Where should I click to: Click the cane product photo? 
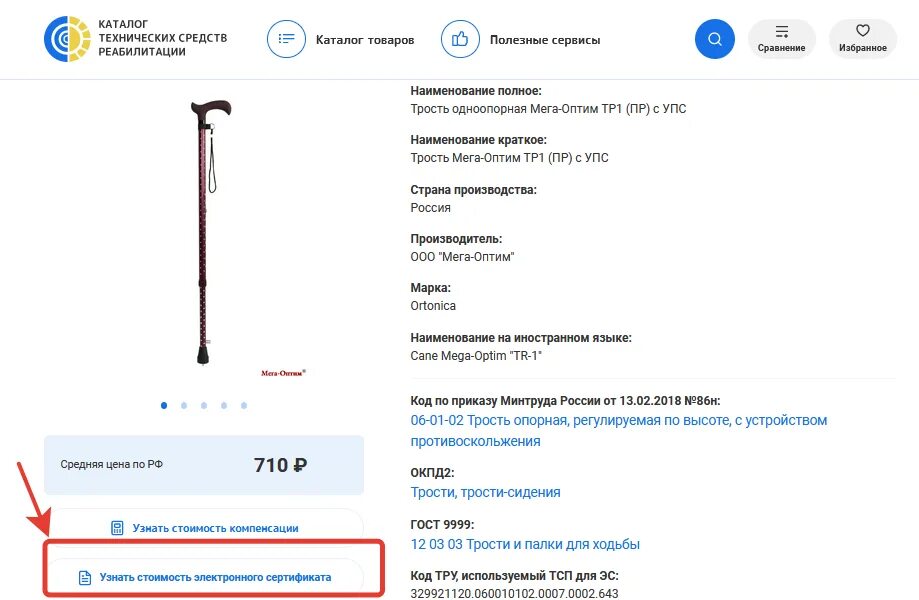(x=210, y=232)
